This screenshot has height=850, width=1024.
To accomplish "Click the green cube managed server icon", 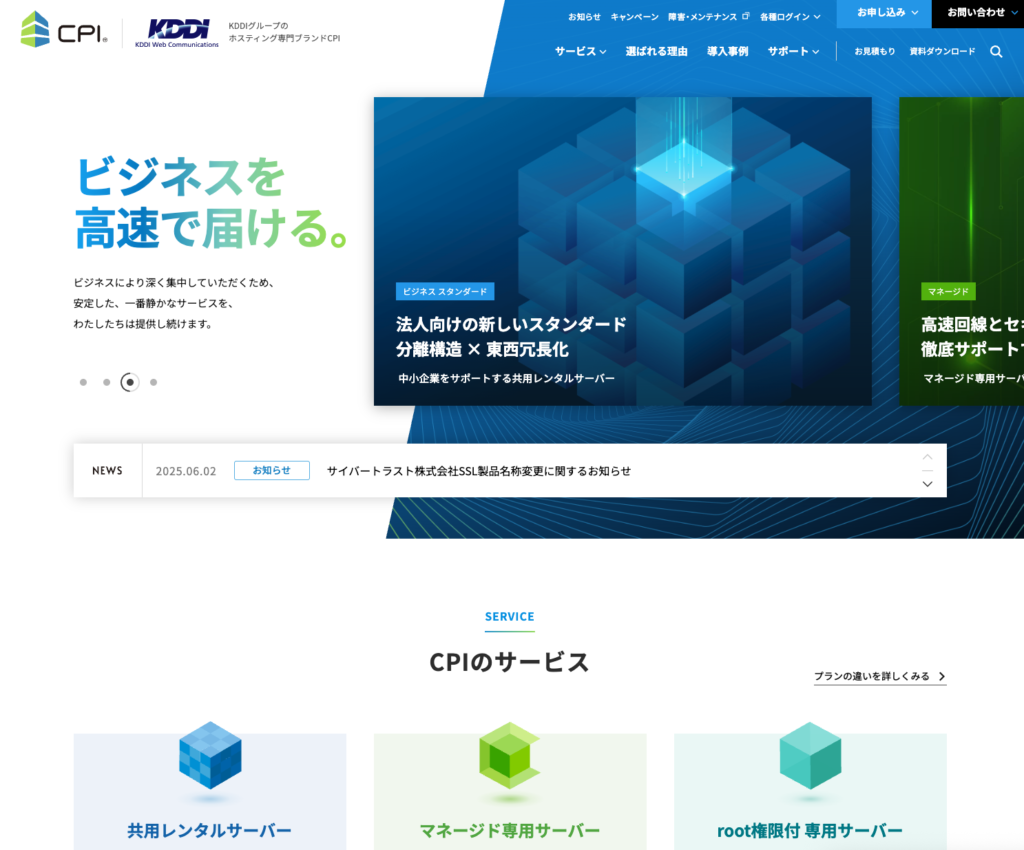I will click(510, 756).
